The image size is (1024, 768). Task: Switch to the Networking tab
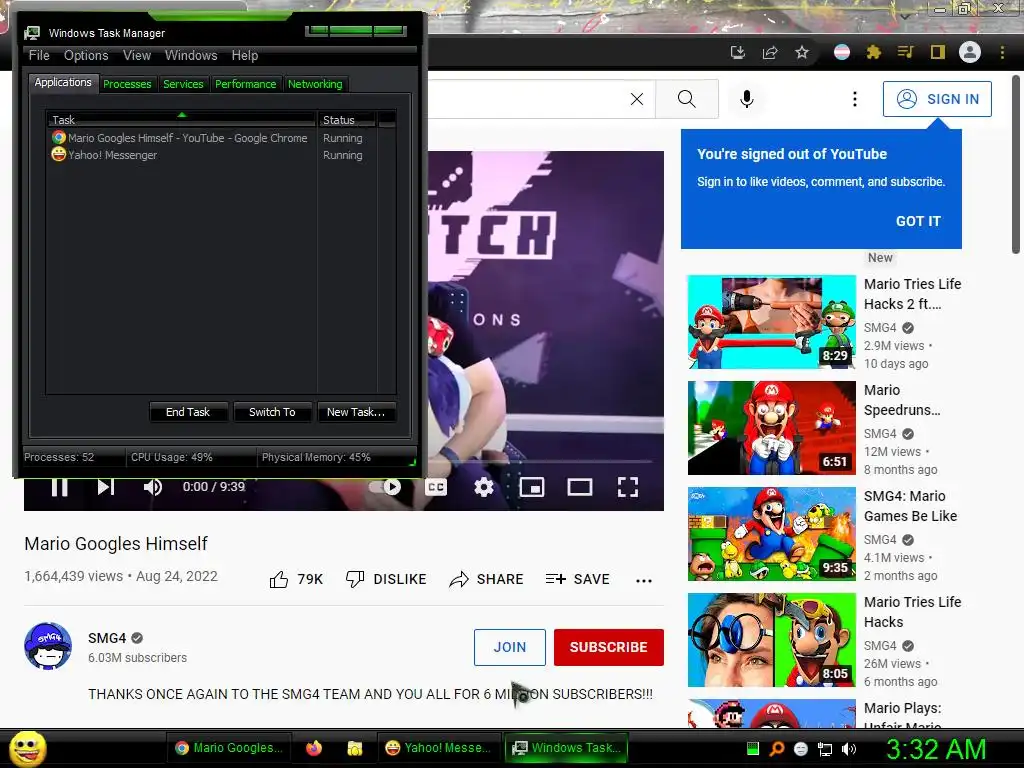[315, 84]
